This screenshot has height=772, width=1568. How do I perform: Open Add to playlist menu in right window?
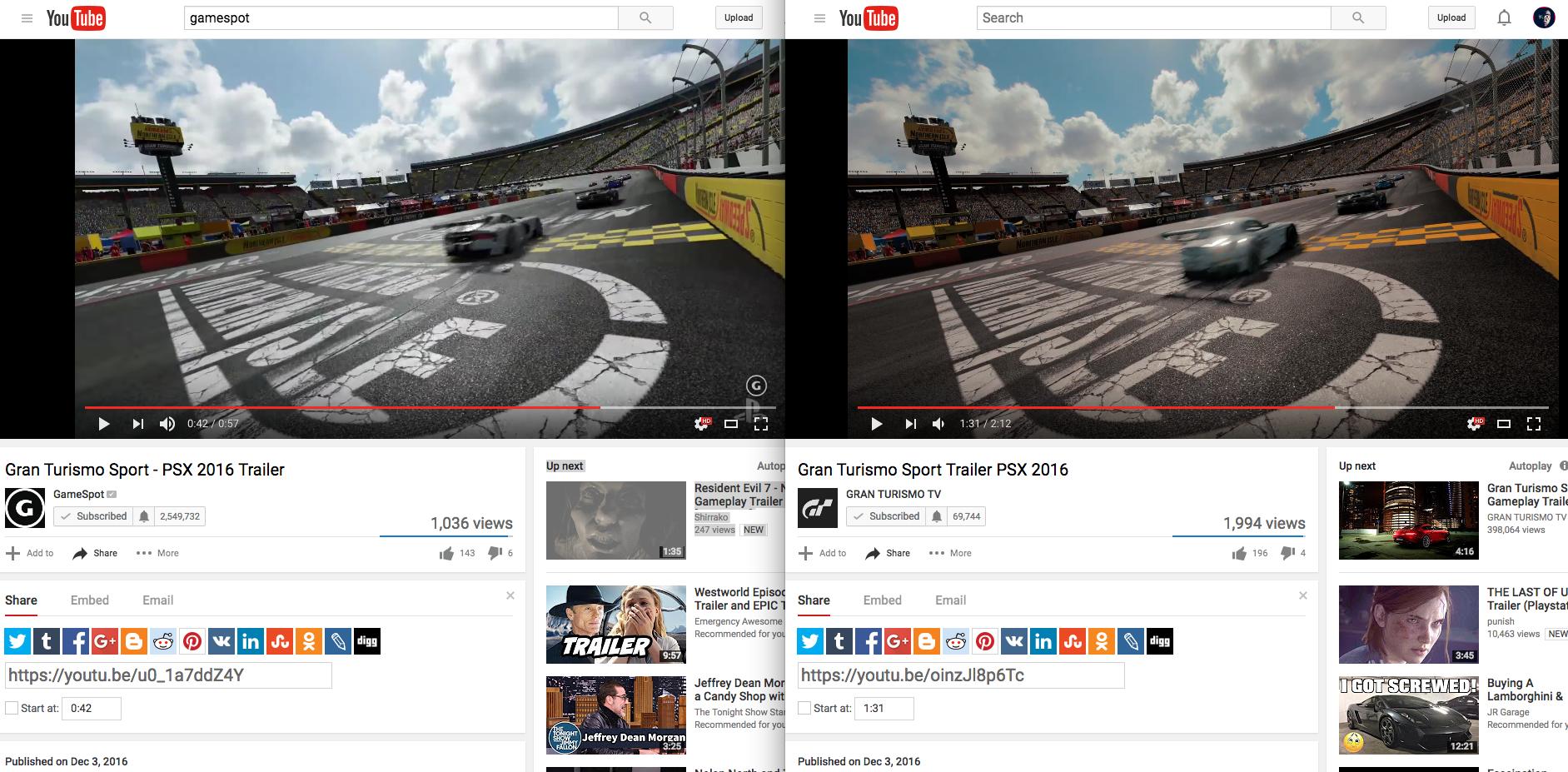tap(823, 553)
